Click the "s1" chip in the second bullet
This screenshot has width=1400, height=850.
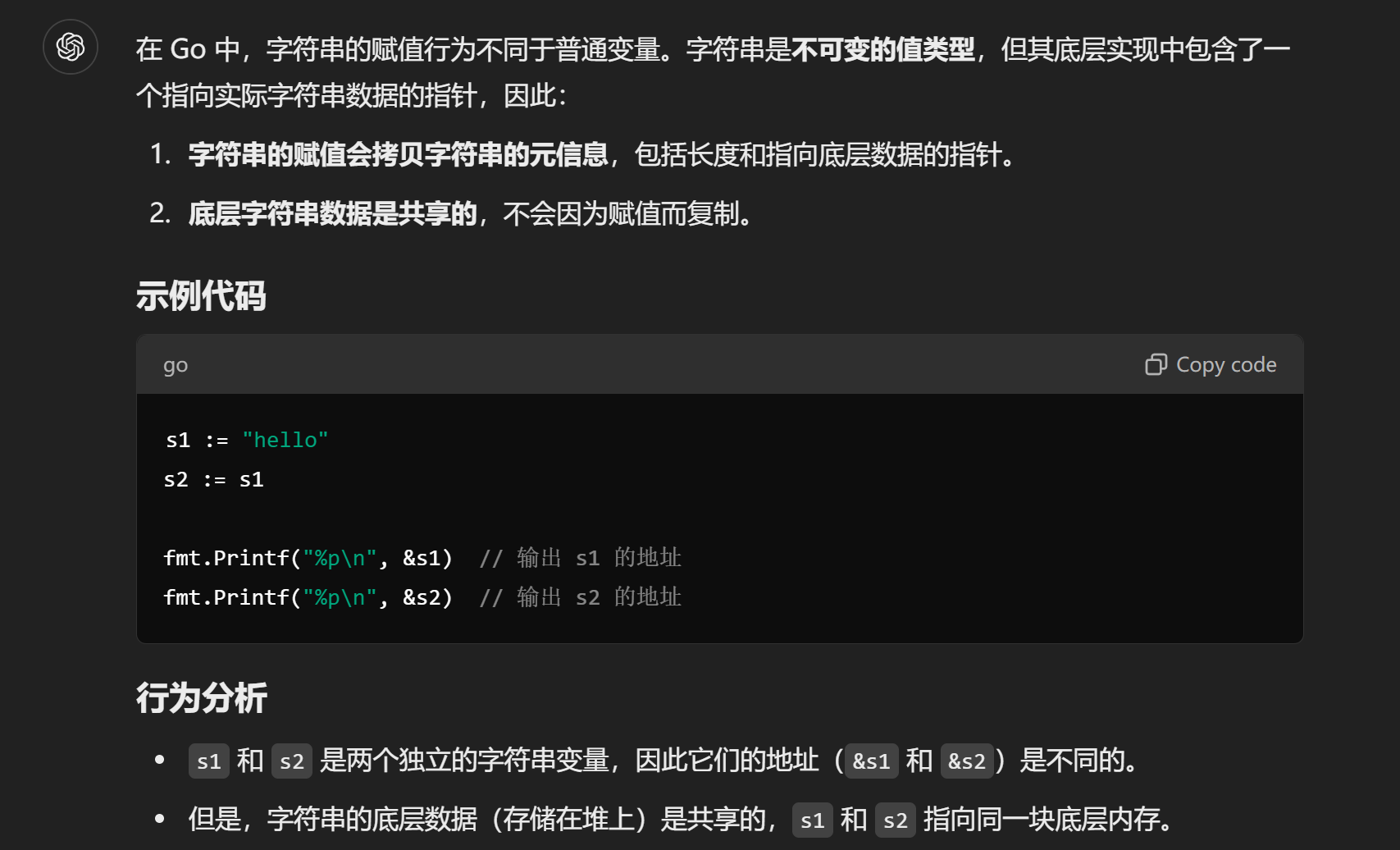click(812, 820)
